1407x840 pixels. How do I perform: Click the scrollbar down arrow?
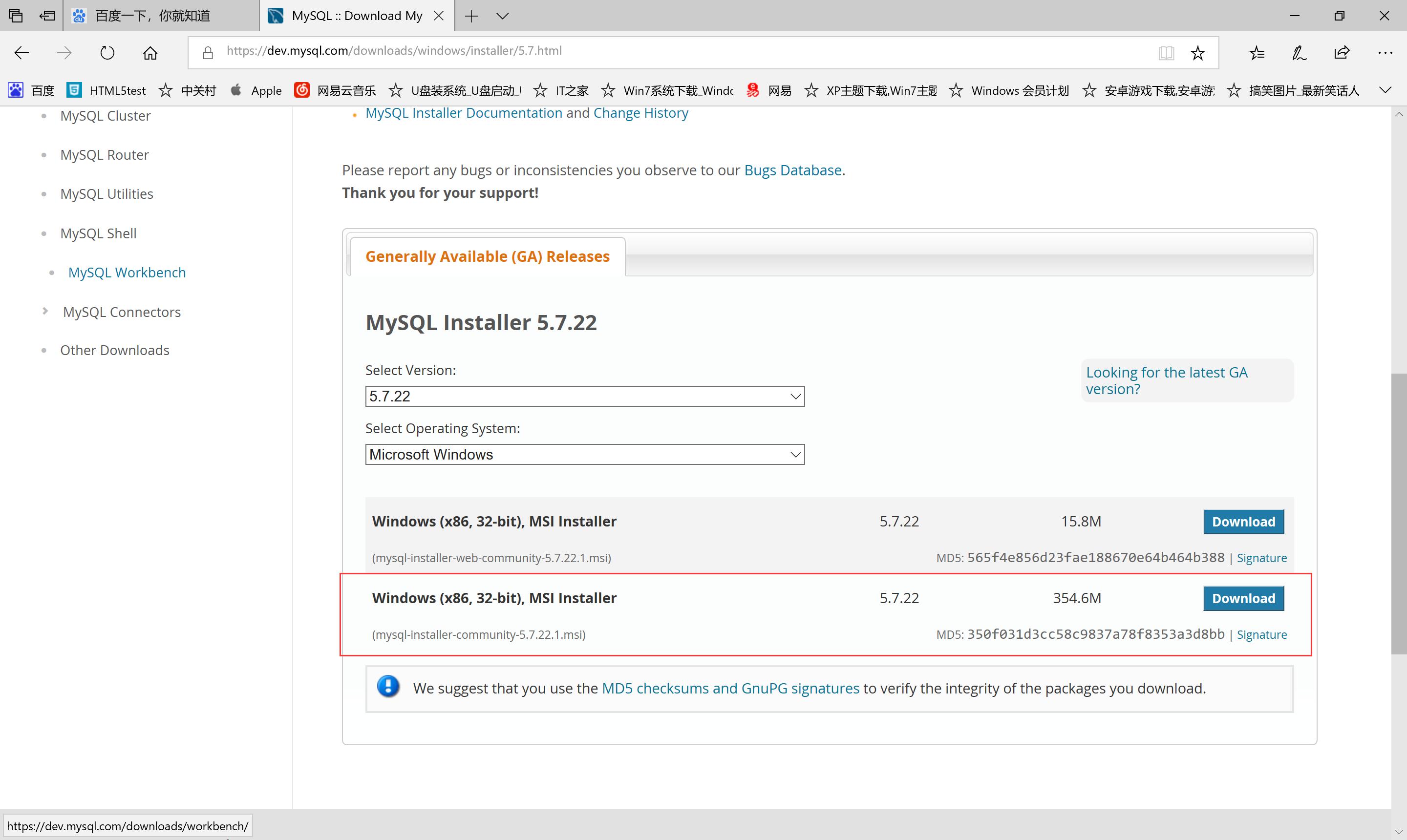pos(1399,832)
